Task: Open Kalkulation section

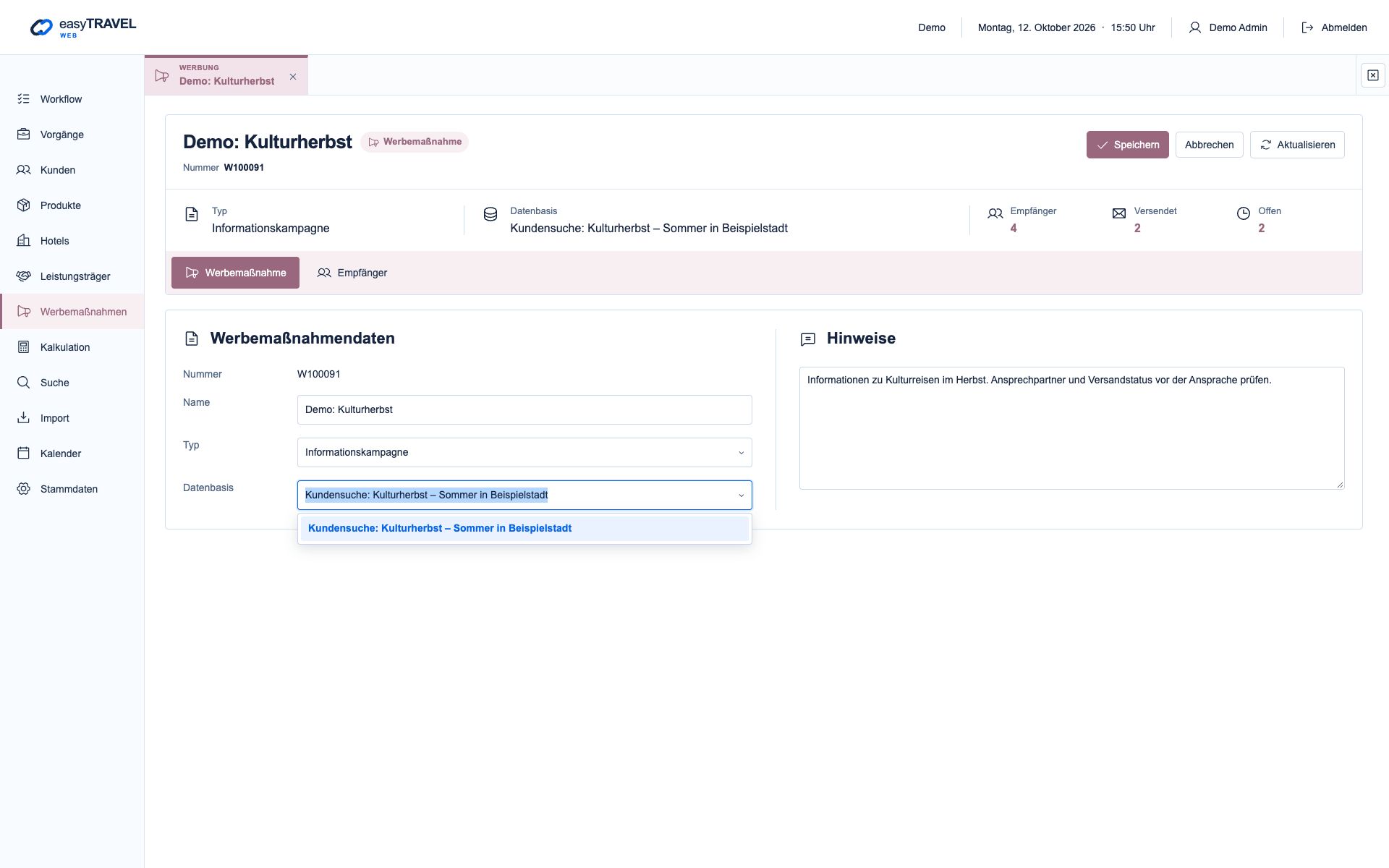Action: click(72, 347)
